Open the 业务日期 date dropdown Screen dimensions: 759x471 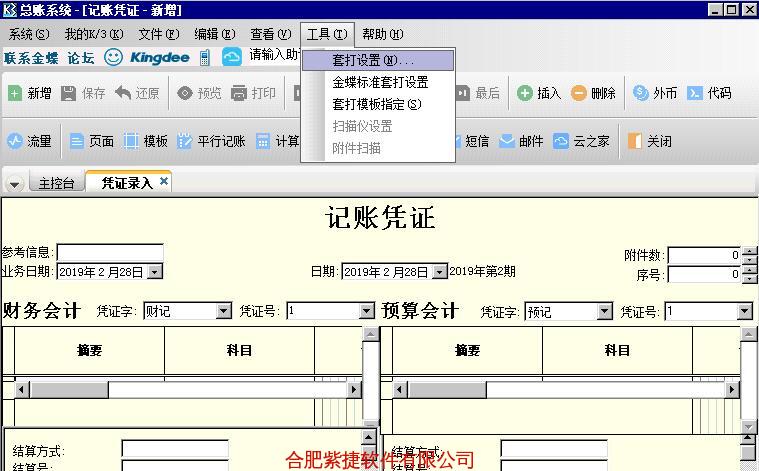pyautogui.click(x=154, y=271)
